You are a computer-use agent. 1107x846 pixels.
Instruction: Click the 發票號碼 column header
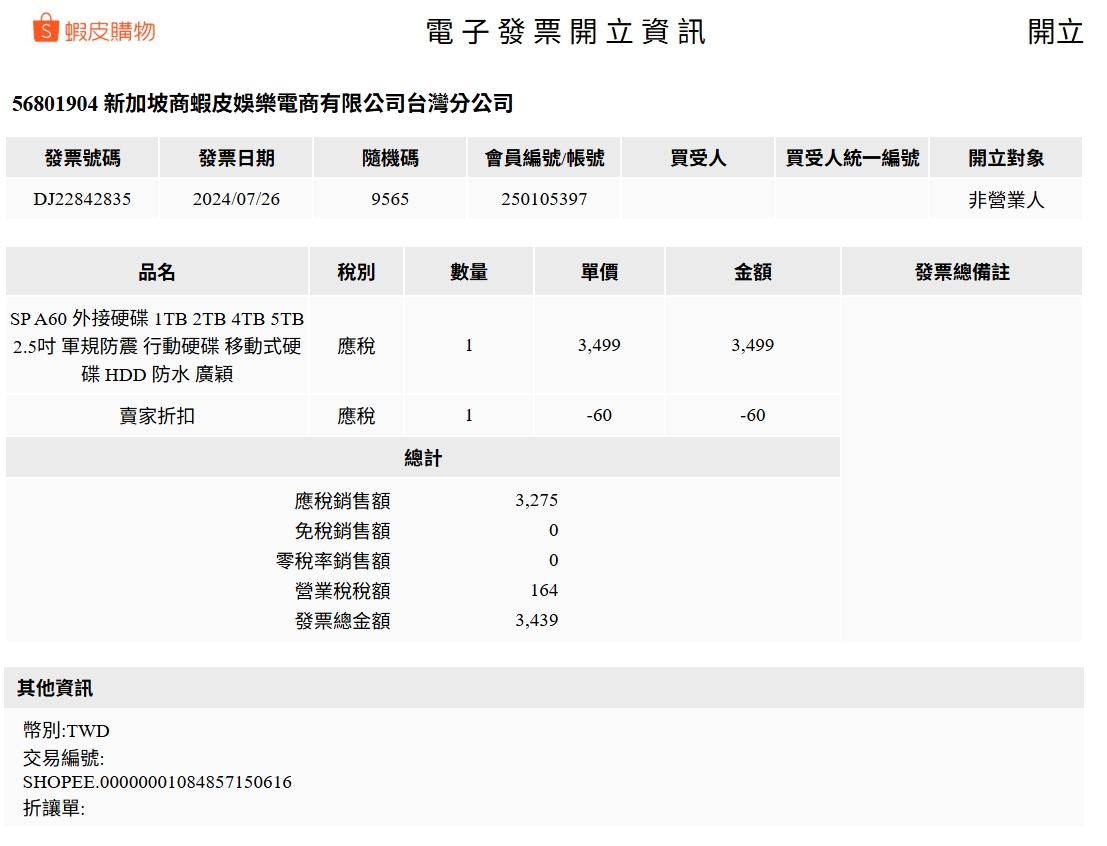pos(82,158)
